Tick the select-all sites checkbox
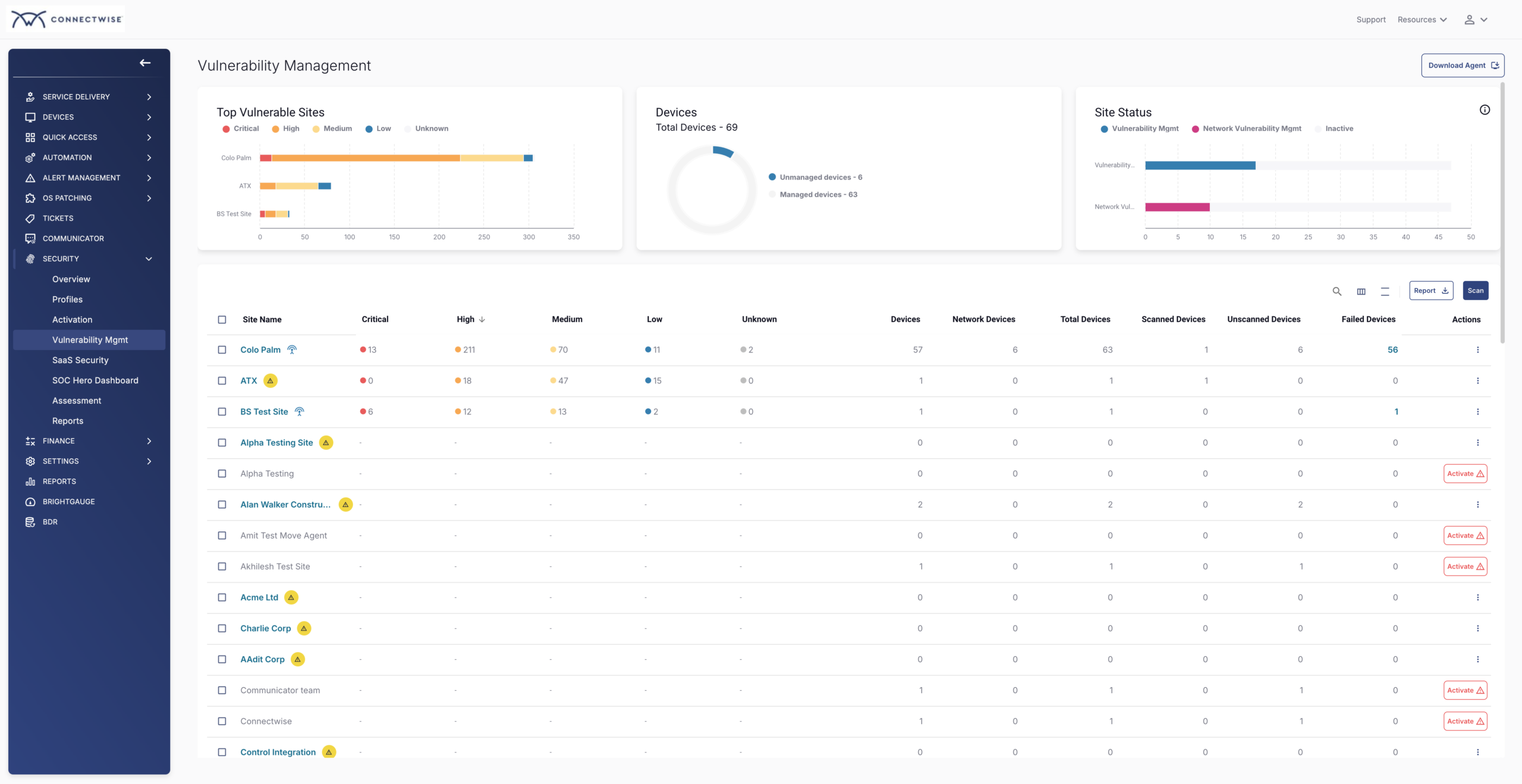1522x784 pixels. (x=222, y=320)
